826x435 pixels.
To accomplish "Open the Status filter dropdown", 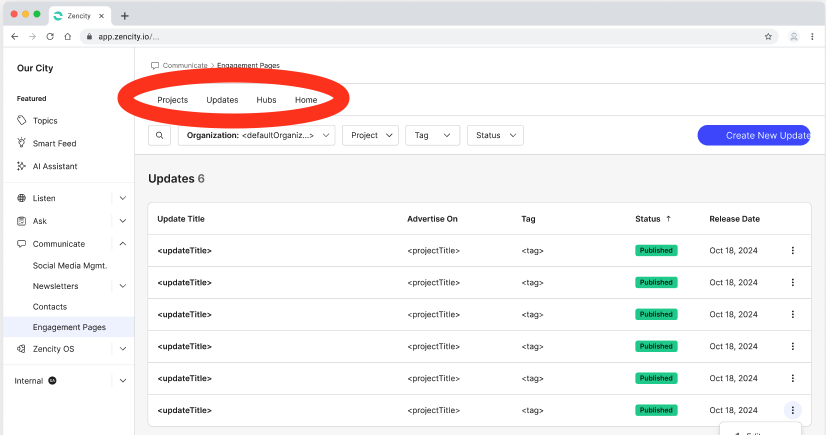I will coord(495,135).
